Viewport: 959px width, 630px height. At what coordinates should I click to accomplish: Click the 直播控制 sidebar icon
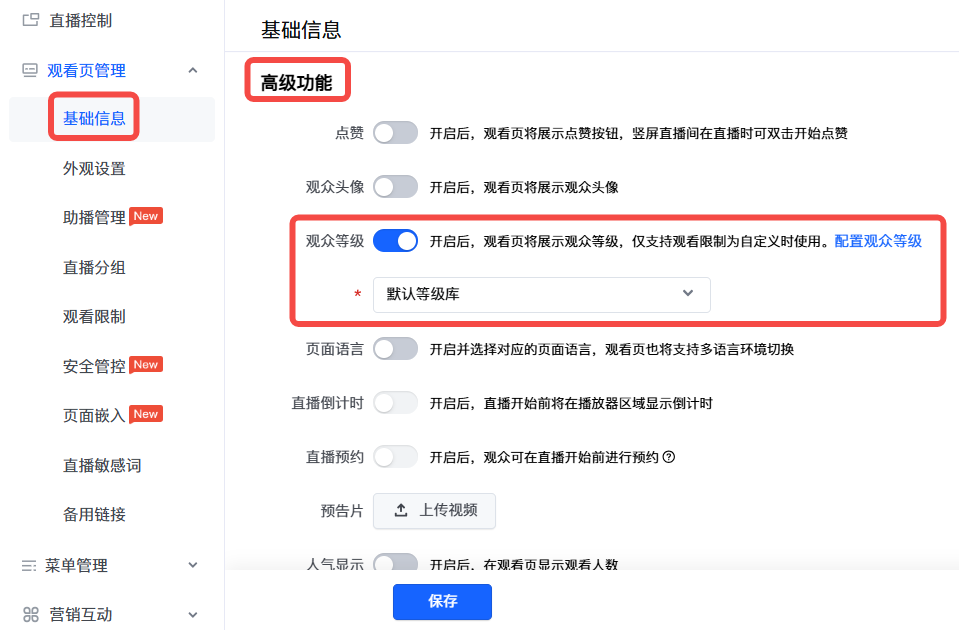tap(30, 19)
